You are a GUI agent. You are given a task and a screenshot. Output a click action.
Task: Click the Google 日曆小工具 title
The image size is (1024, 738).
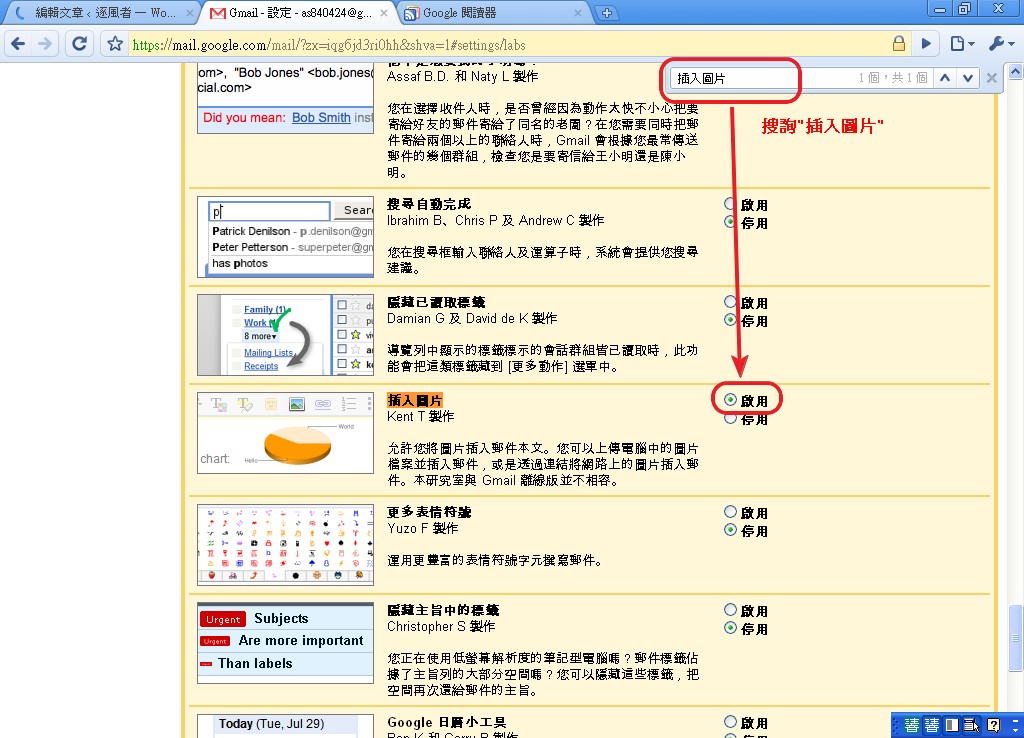point(446,722)
